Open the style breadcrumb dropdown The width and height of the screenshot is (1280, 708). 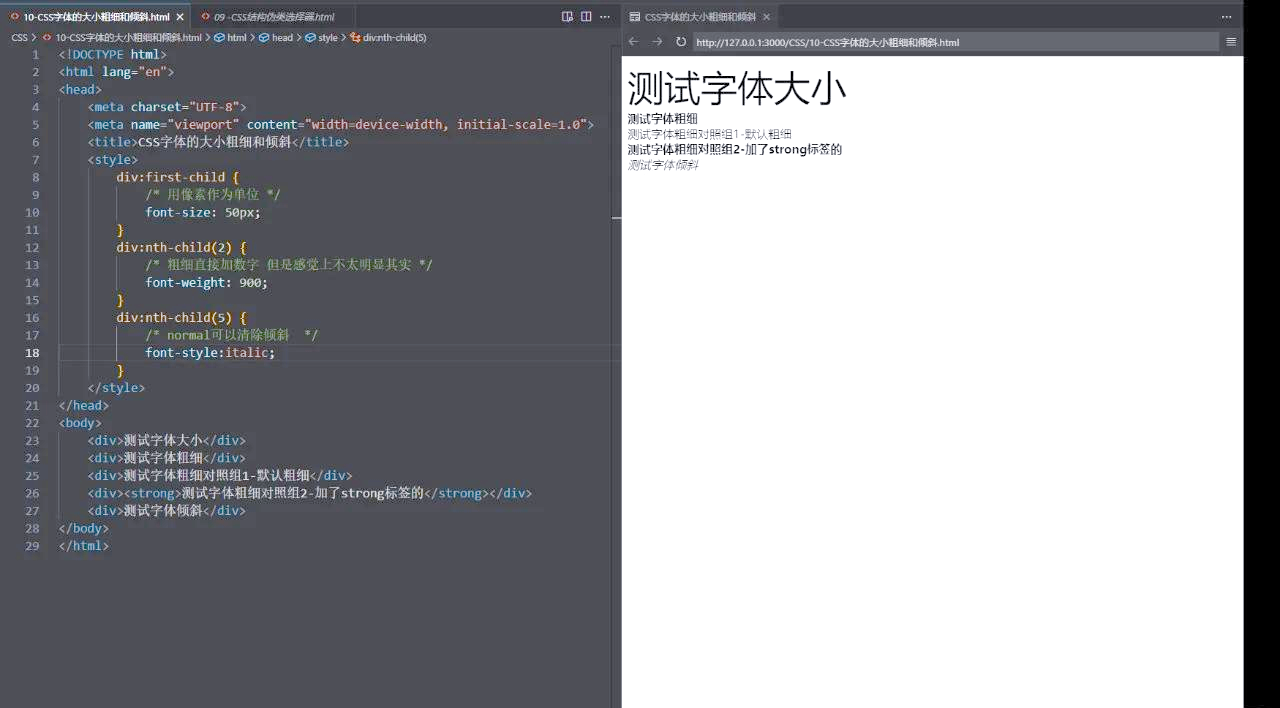328,37
